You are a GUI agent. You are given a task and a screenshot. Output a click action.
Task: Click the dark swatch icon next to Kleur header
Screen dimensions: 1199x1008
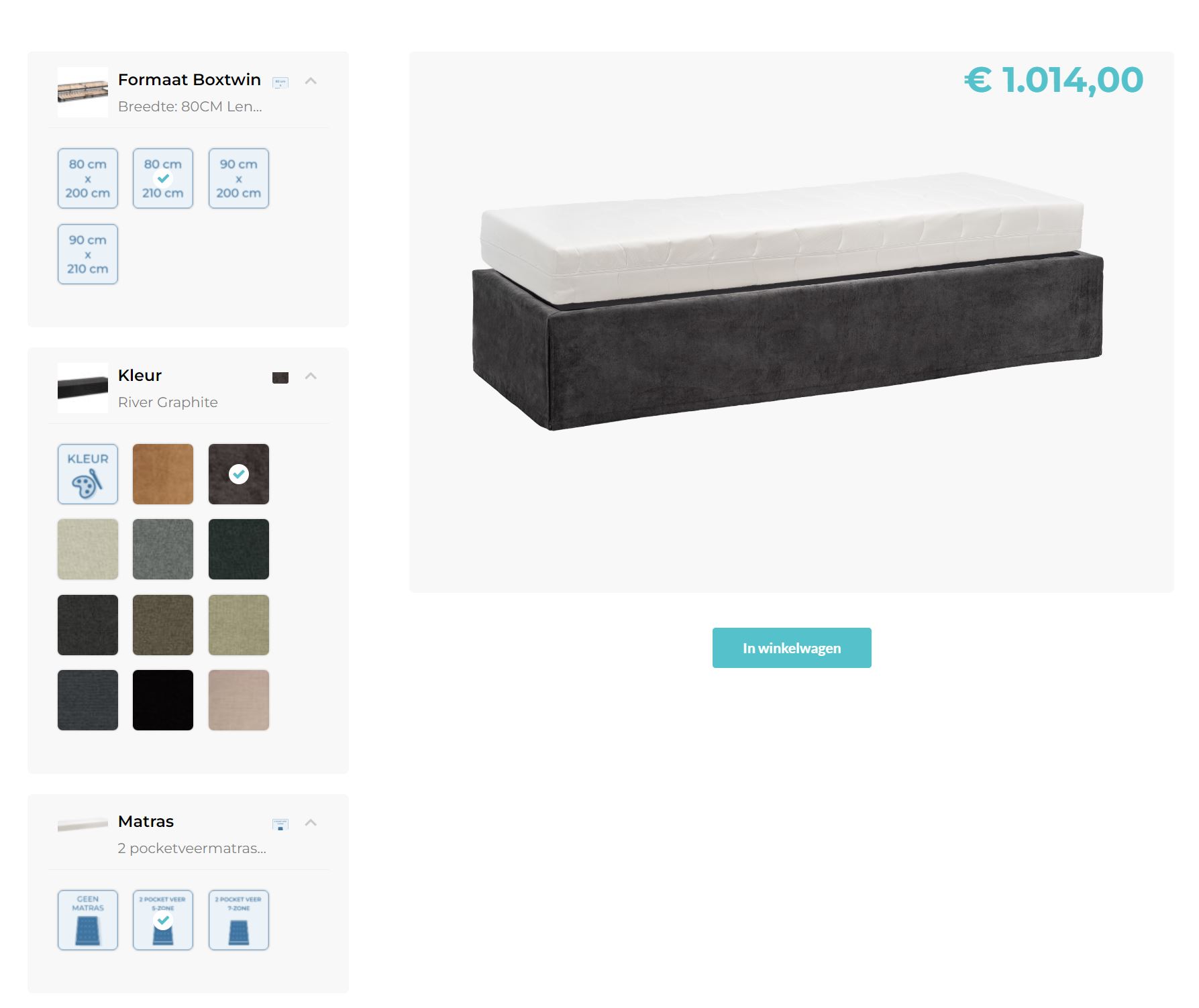280,378
